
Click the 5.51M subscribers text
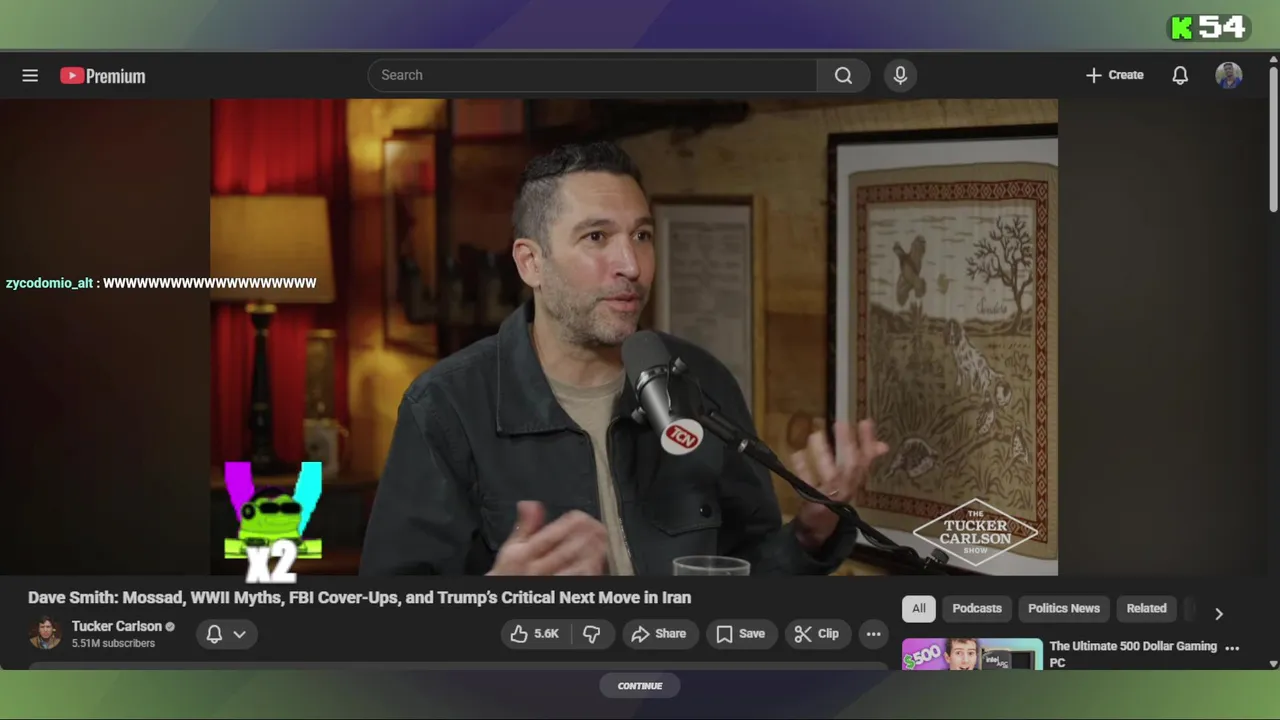click(113, 643)
